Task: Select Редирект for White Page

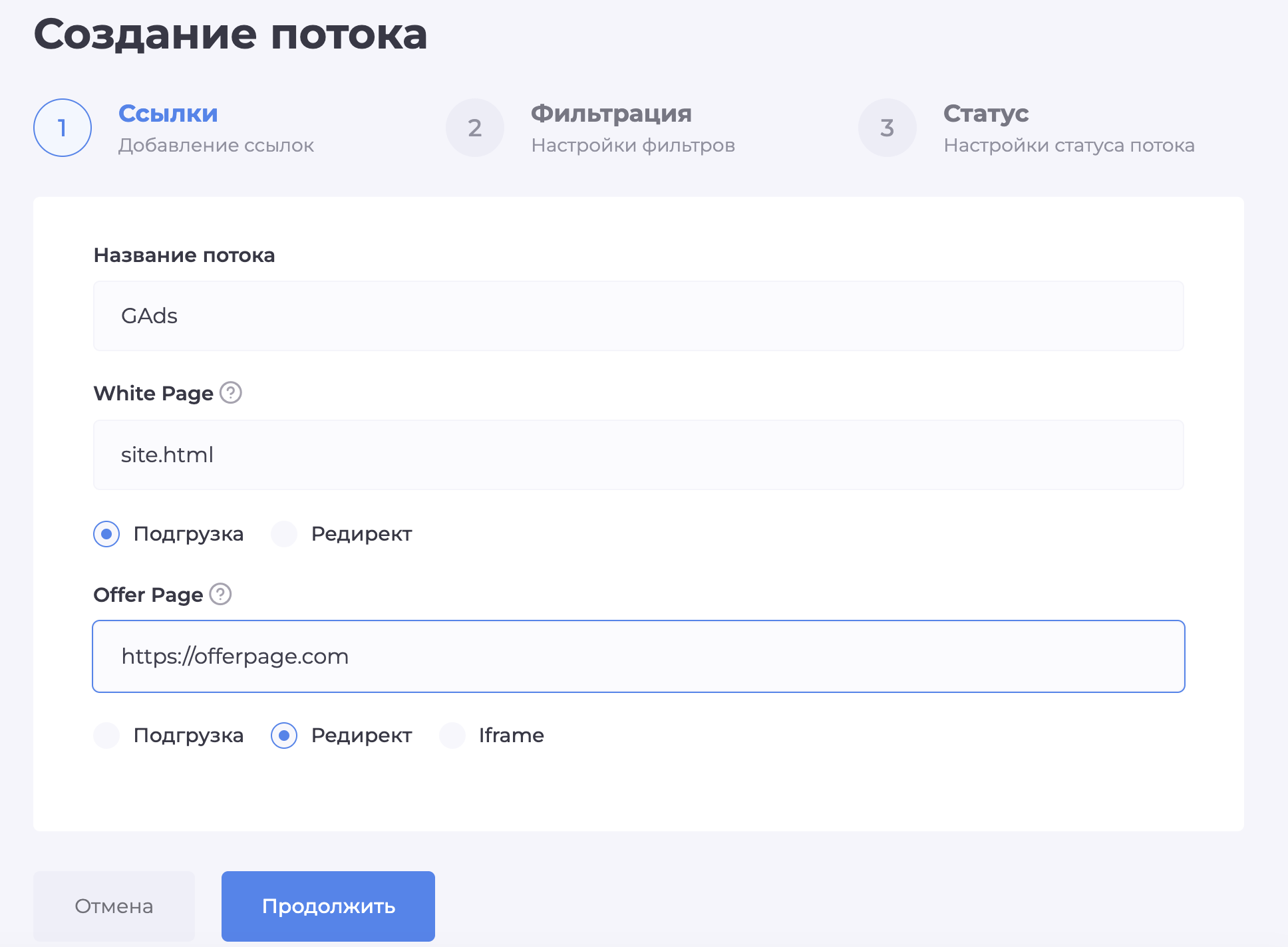Action: click(283, 533)
